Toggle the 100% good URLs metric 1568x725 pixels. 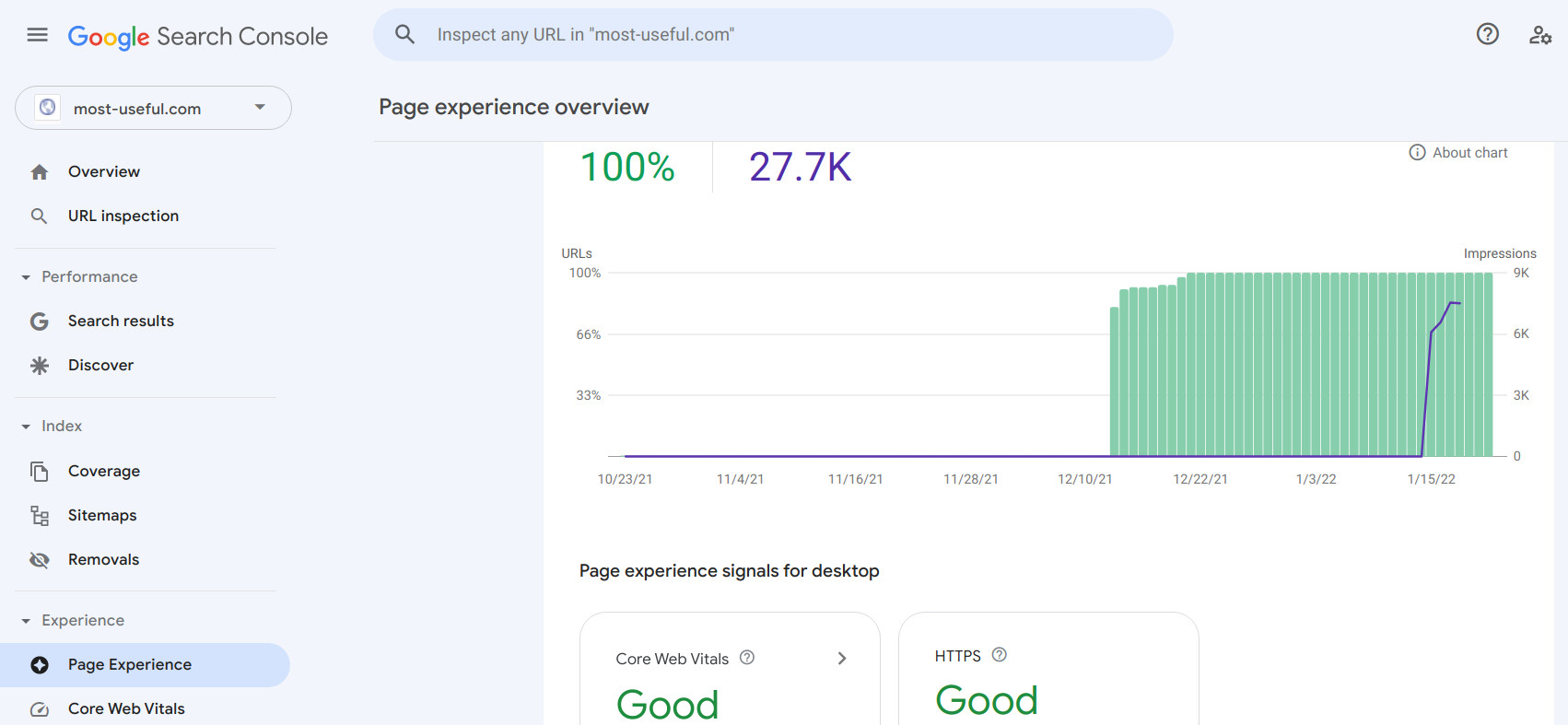[627, 167]
